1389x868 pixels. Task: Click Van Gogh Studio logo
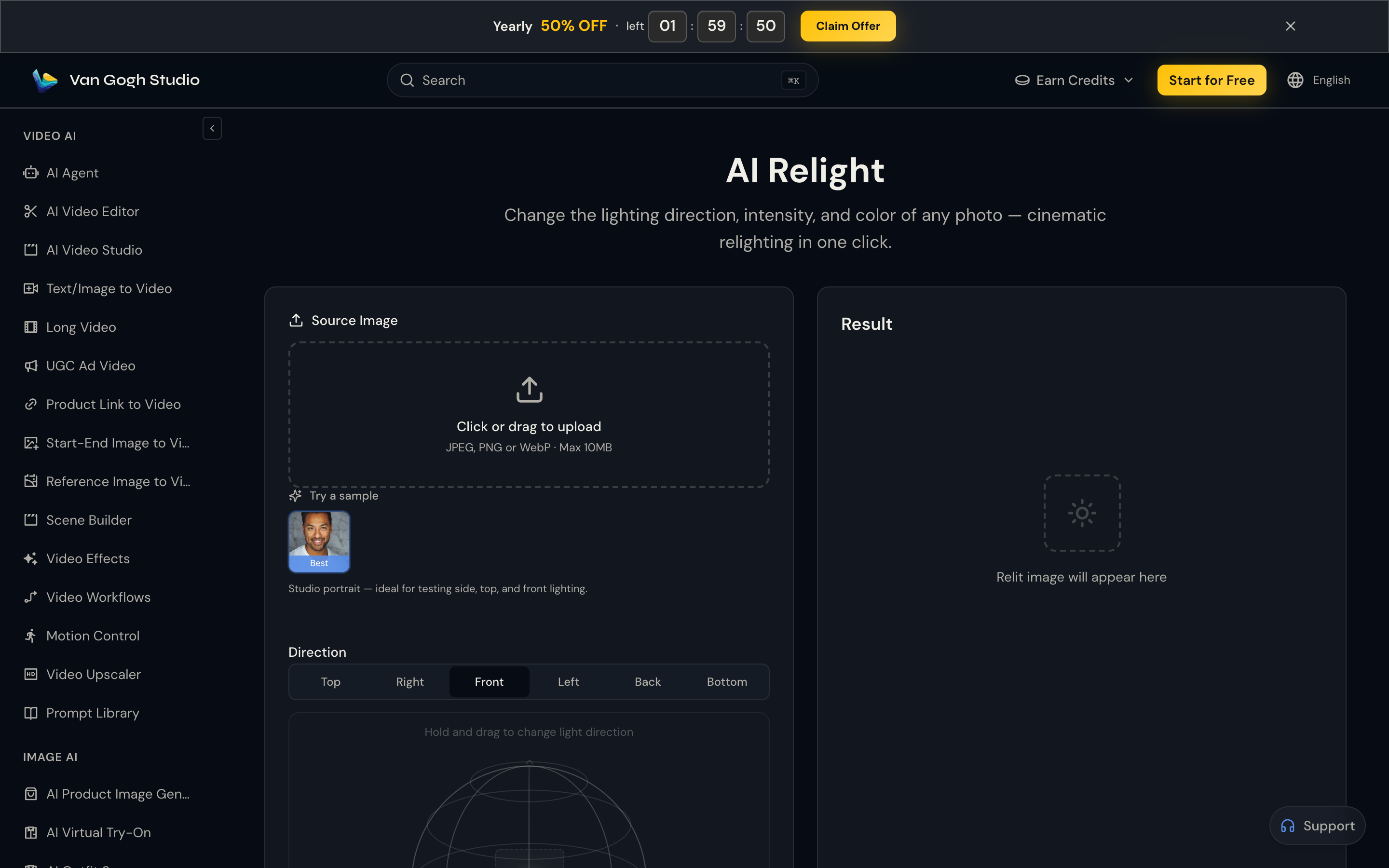point(116,81)
